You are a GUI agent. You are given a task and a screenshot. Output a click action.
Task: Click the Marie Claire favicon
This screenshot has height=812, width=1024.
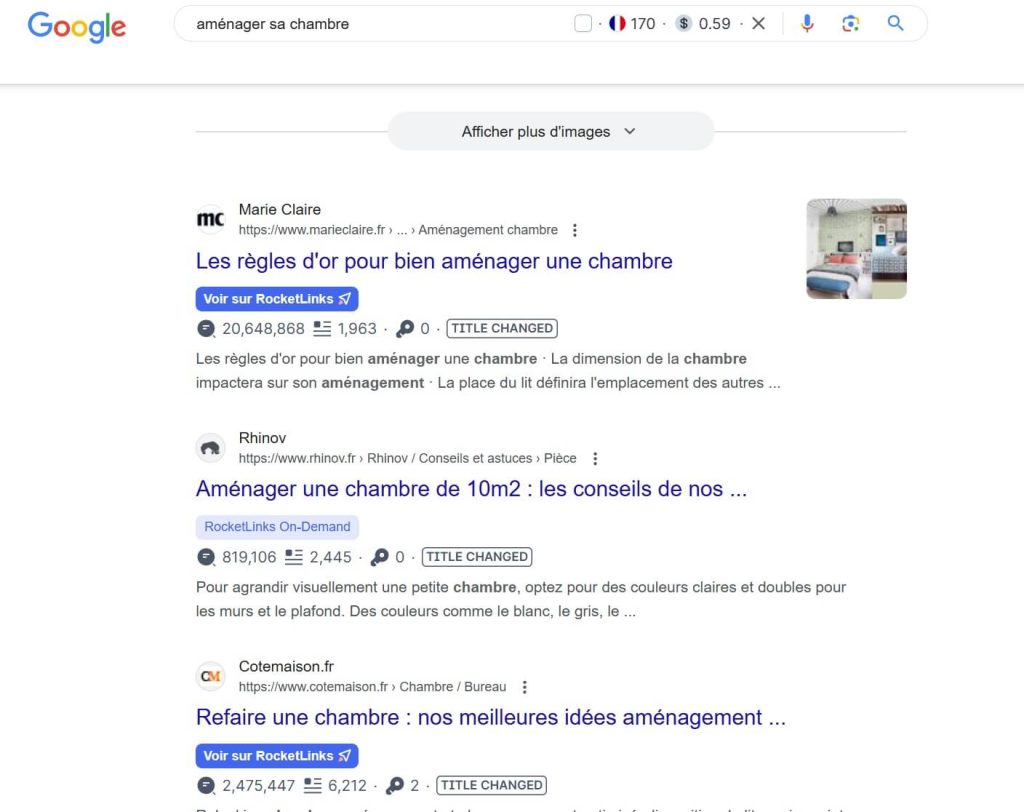pos(210,219)
